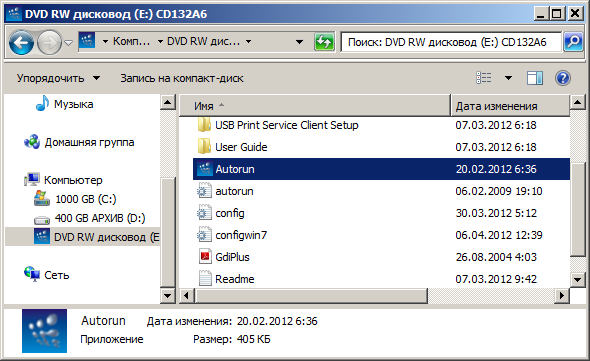Open 'Сеть' in the navigation pane
The height and width of the screenshot is (361, 590).
click(x=56, y=276)
